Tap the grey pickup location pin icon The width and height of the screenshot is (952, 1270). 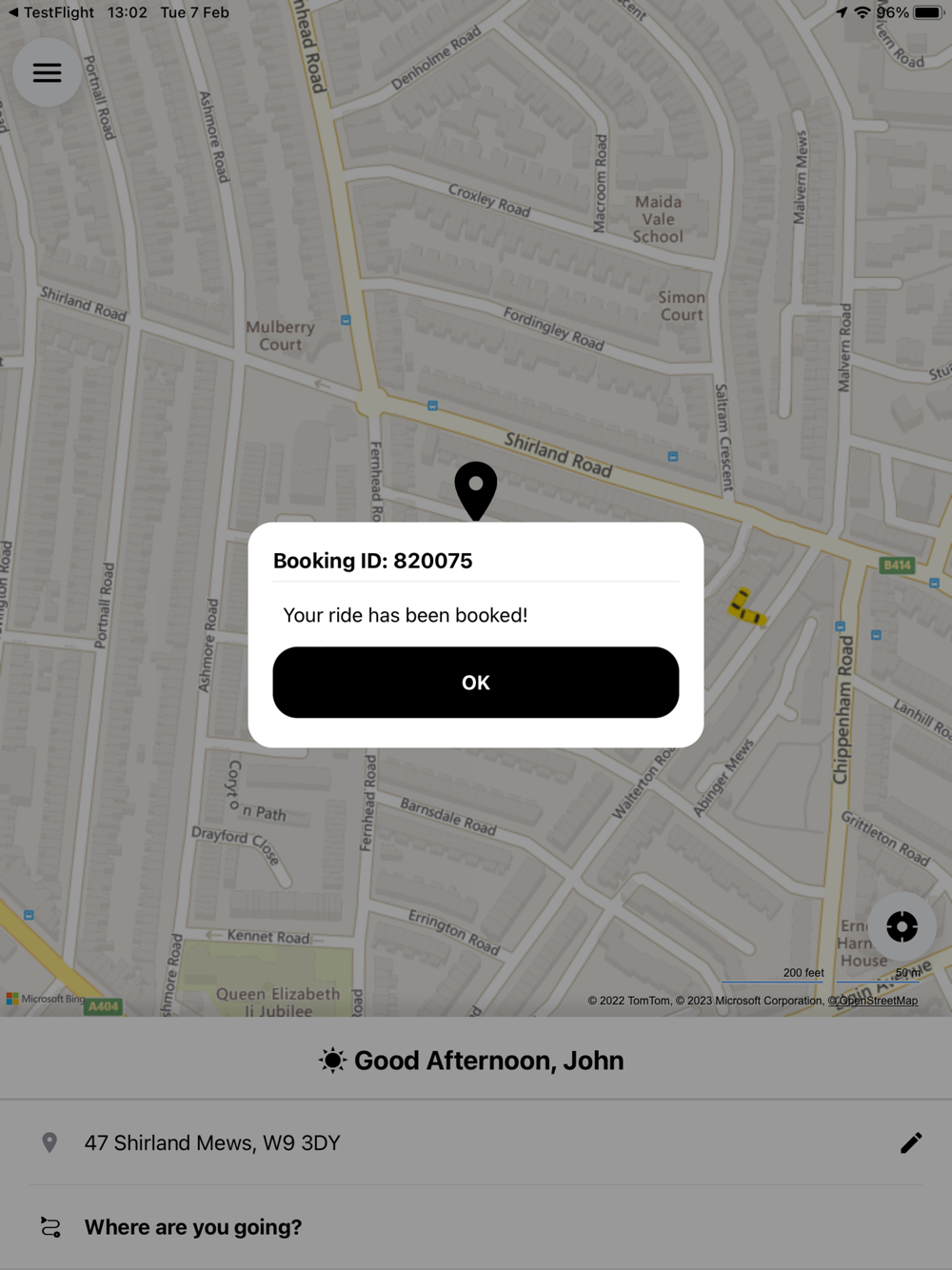pyautogui.click(x=50, y=1142)
